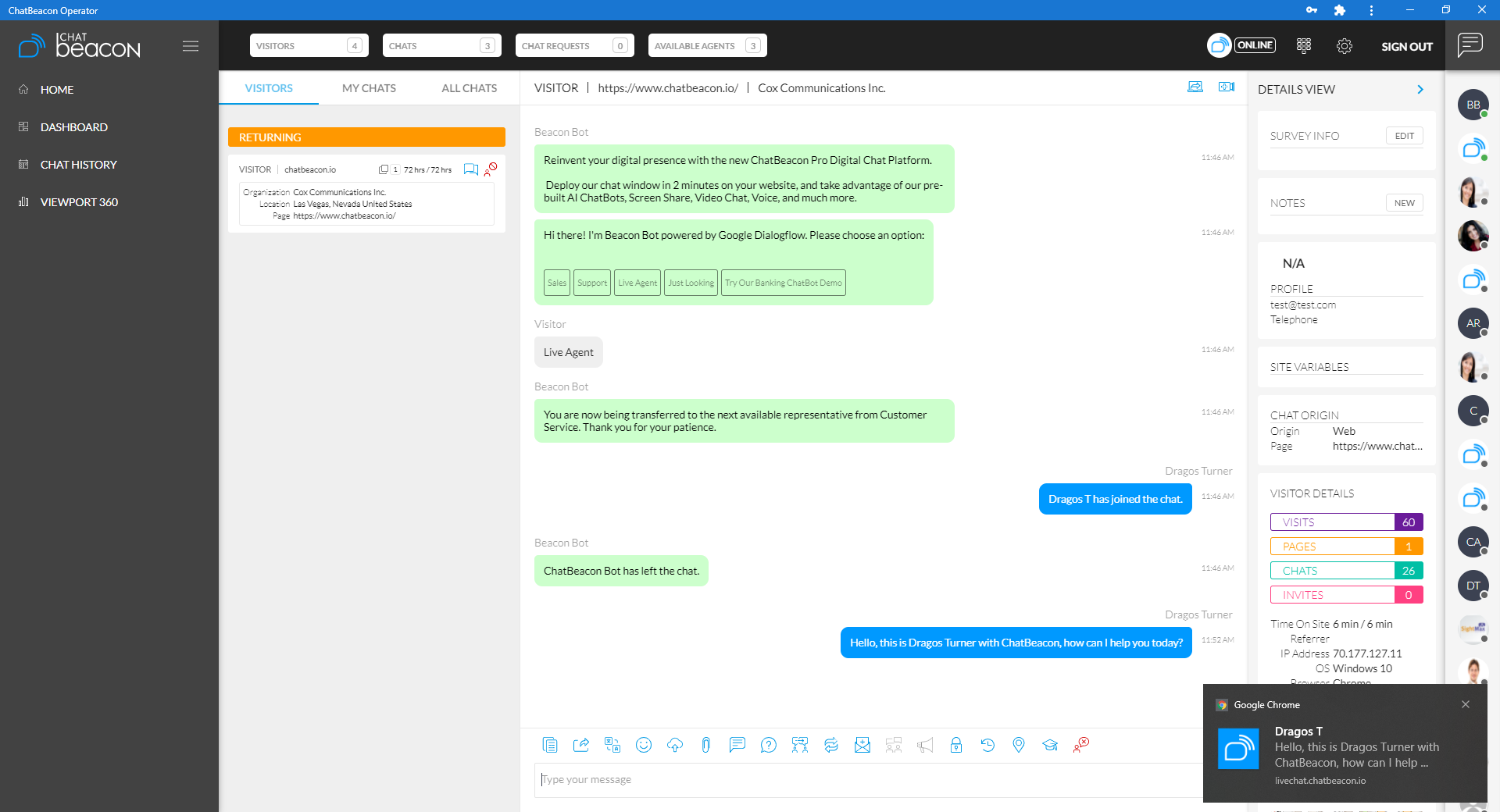The image size is (1500, 812).
Task: Click the transfer chat between agents icon
Action: 800,745
